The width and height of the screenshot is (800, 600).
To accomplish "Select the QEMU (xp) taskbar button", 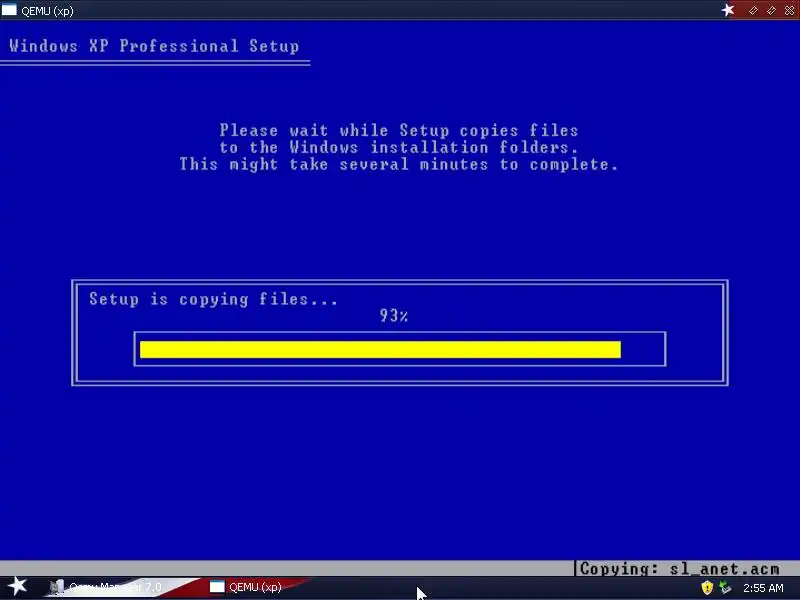I will pos(255,587).
